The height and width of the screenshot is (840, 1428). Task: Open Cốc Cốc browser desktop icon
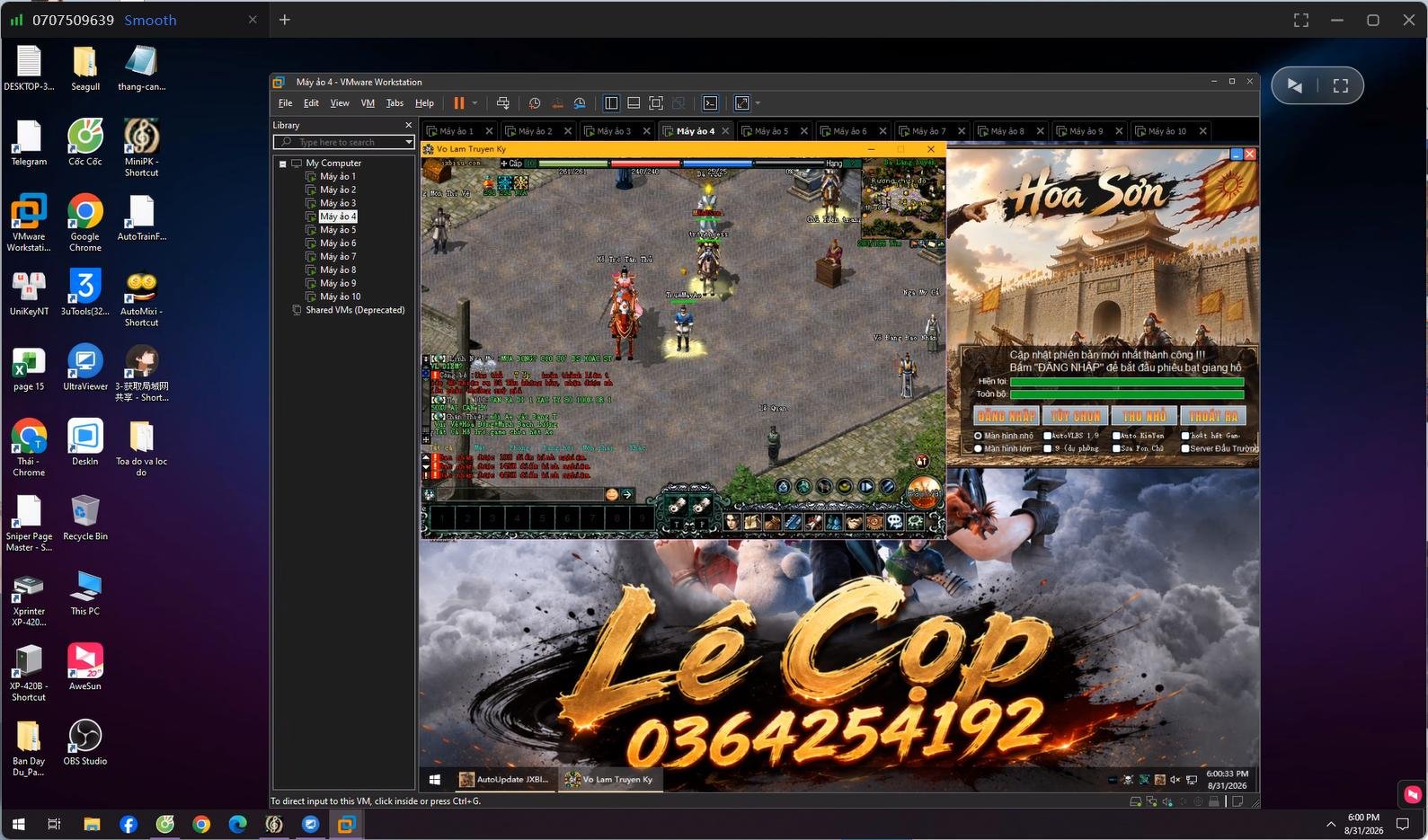84,143
